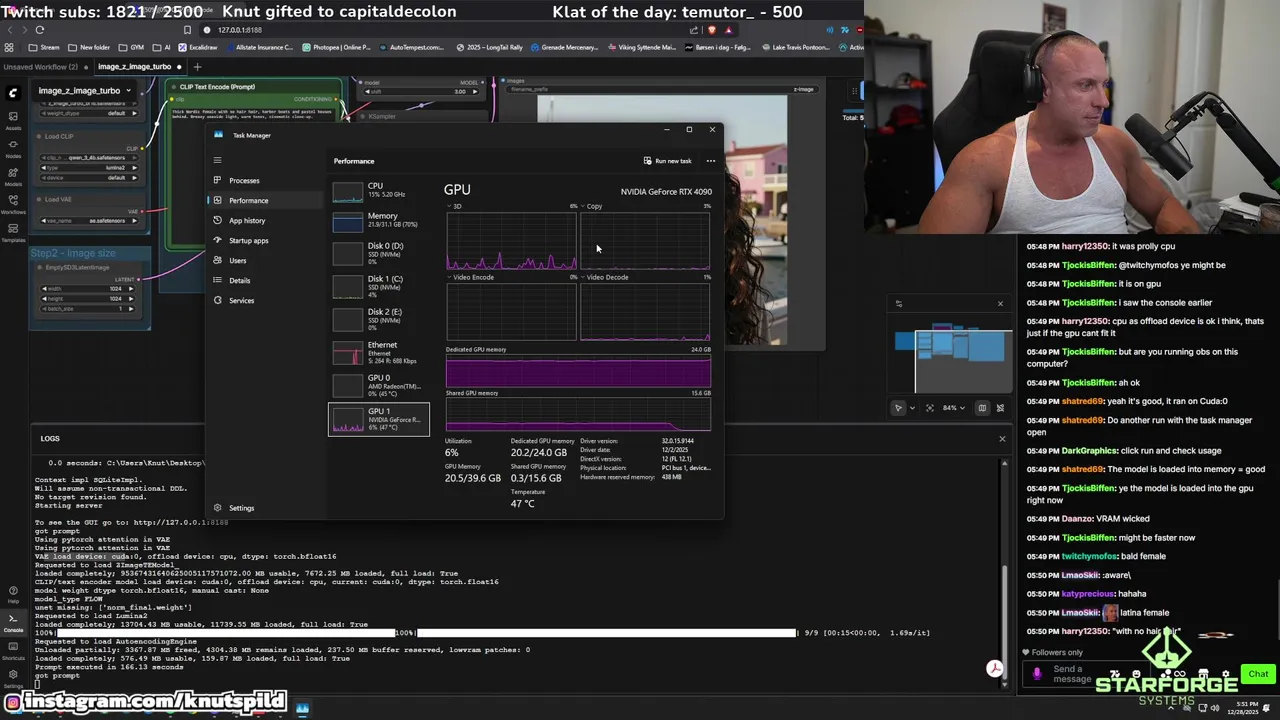Decrease height value on EmptySD3LatentImage node
The image size is (1280, 720).
click(44, 298)
